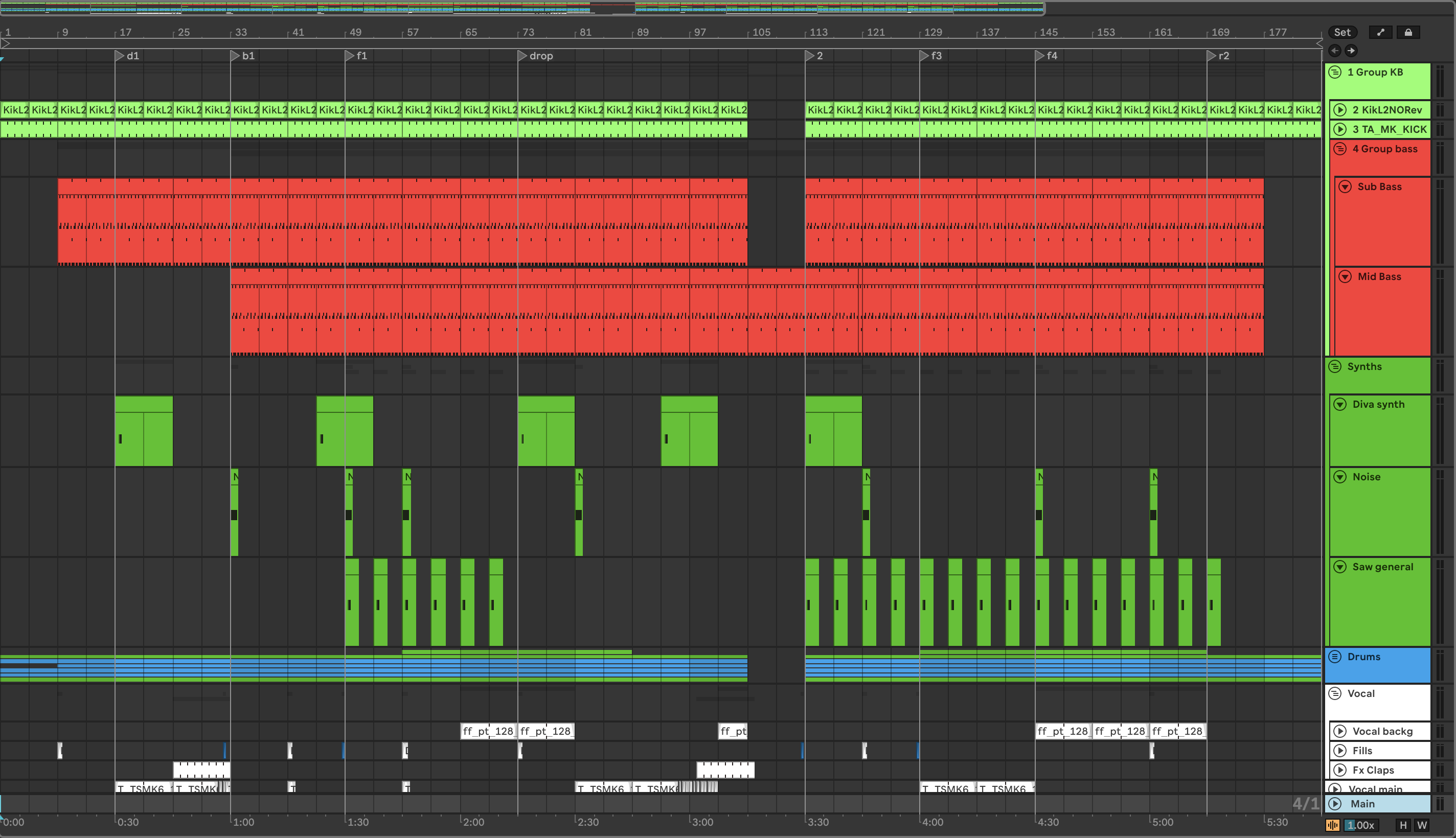Toggle the orange waveform zoom button
The image size is (1456, 838).
pos(1332,825)
